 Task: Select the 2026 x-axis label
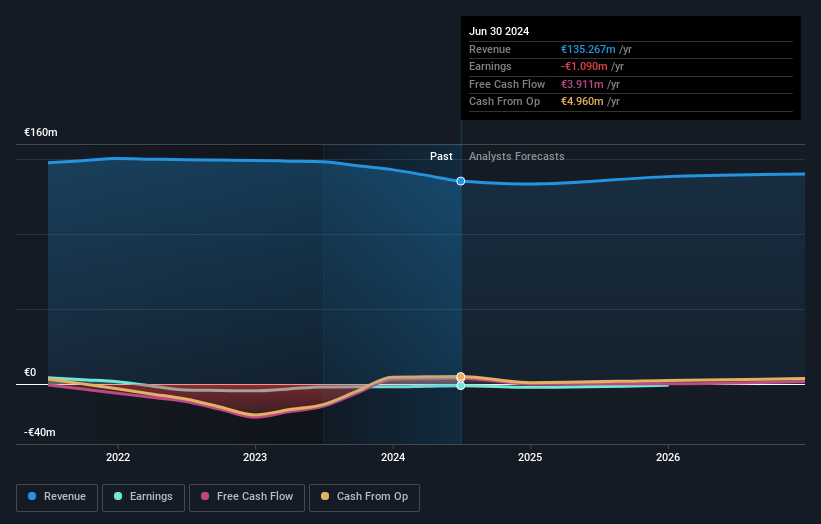coord(668,457)
